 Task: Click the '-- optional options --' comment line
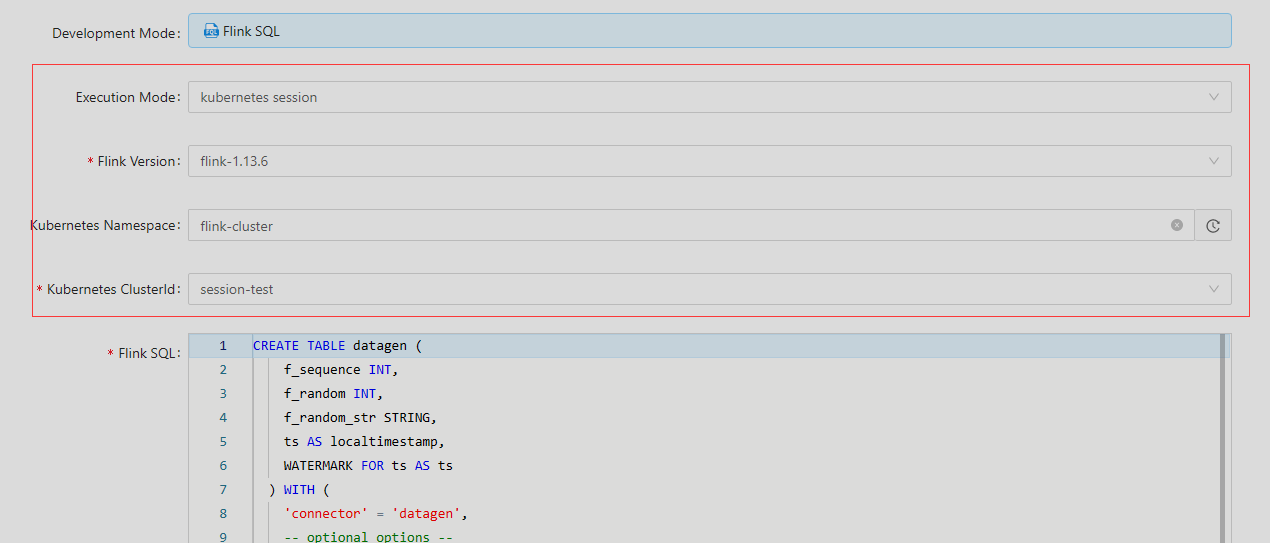pyautogui.click(x=368, y=537)
